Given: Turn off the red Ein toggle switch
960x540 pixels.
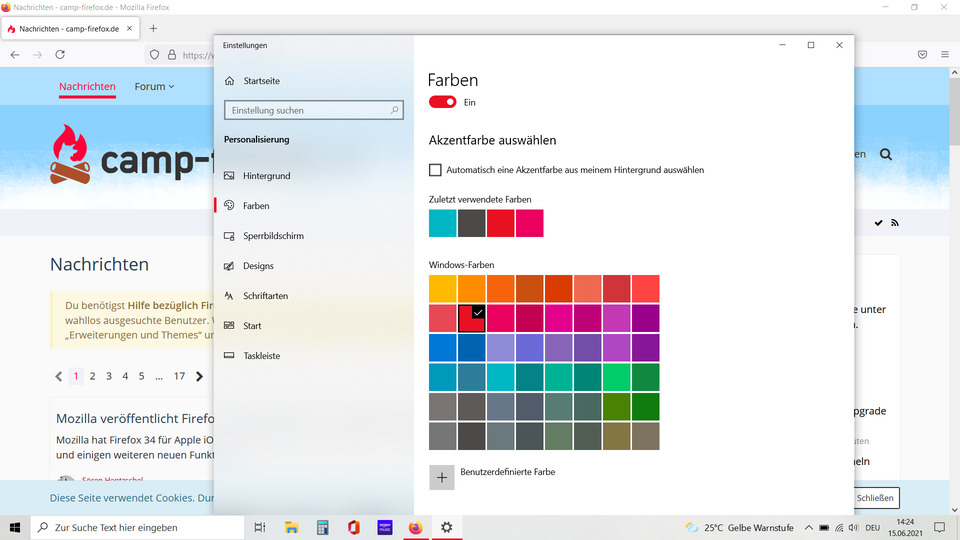Looking at the screenshot, I should click(443, 102).
